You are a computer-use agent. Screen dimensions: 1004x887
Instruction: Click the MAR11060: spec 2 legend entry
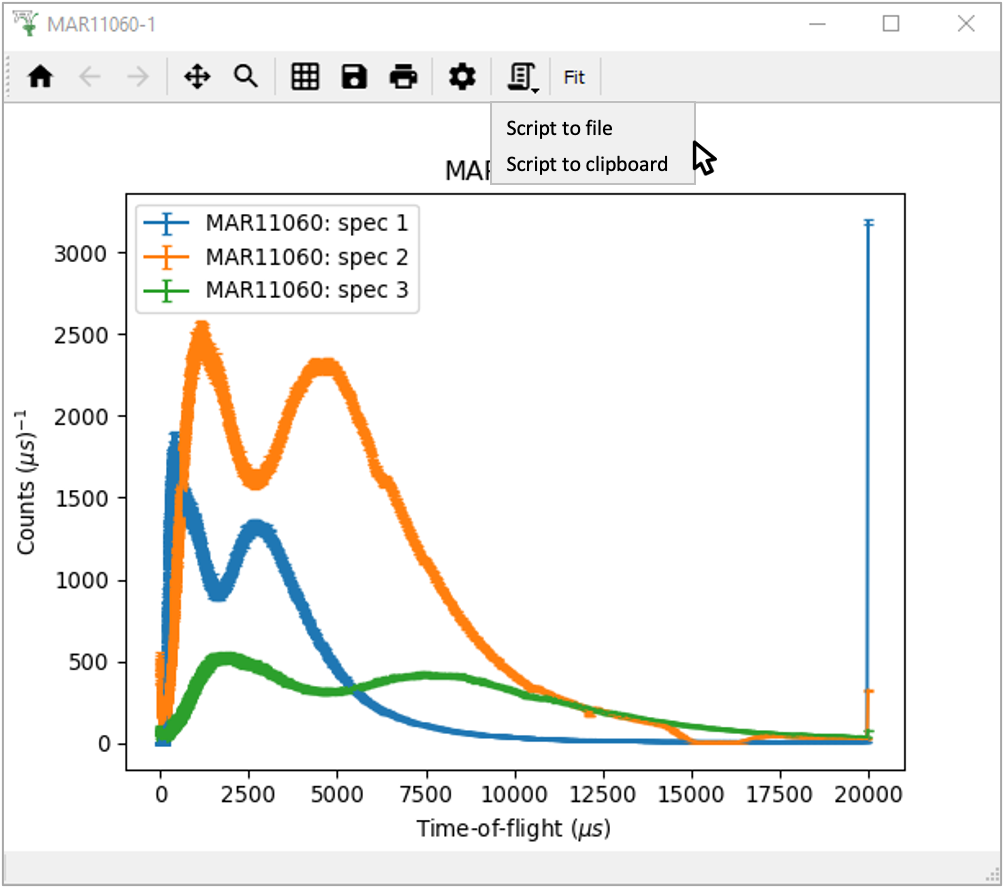pyautogui.click(x=306, y=257)
